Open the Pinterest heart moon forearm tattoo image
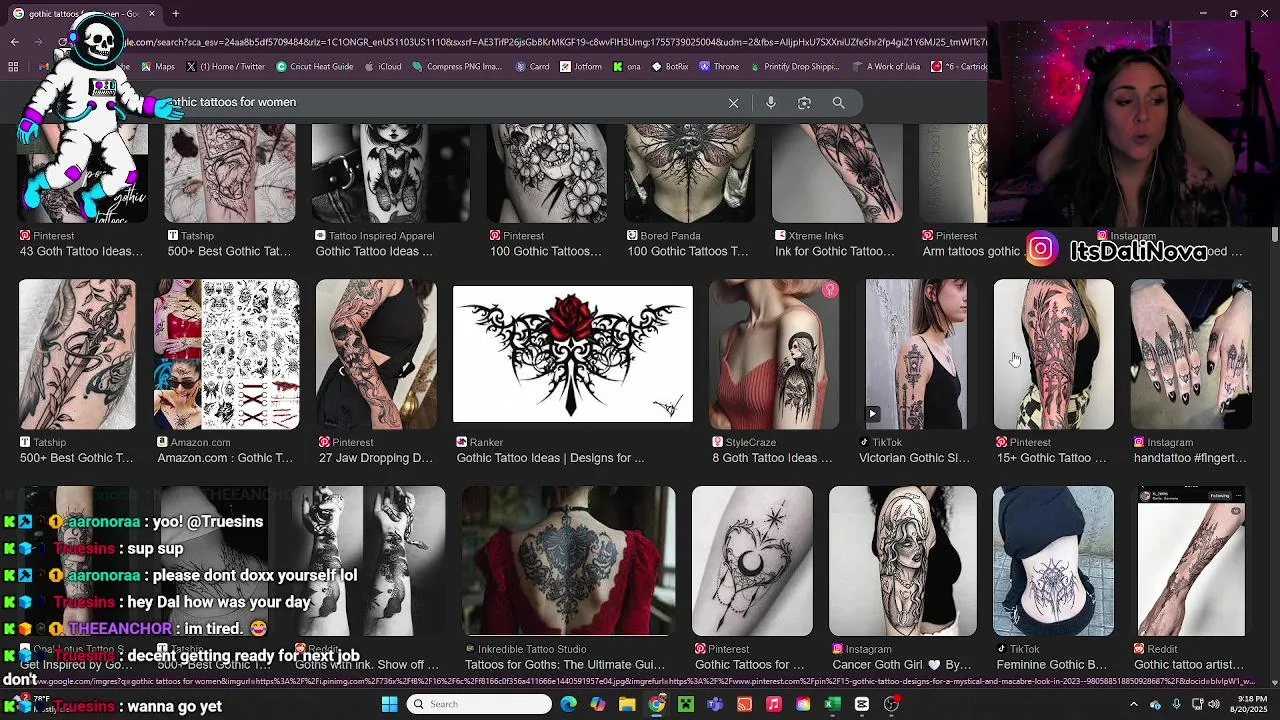The image size is (1280, 720). point(752,560)
